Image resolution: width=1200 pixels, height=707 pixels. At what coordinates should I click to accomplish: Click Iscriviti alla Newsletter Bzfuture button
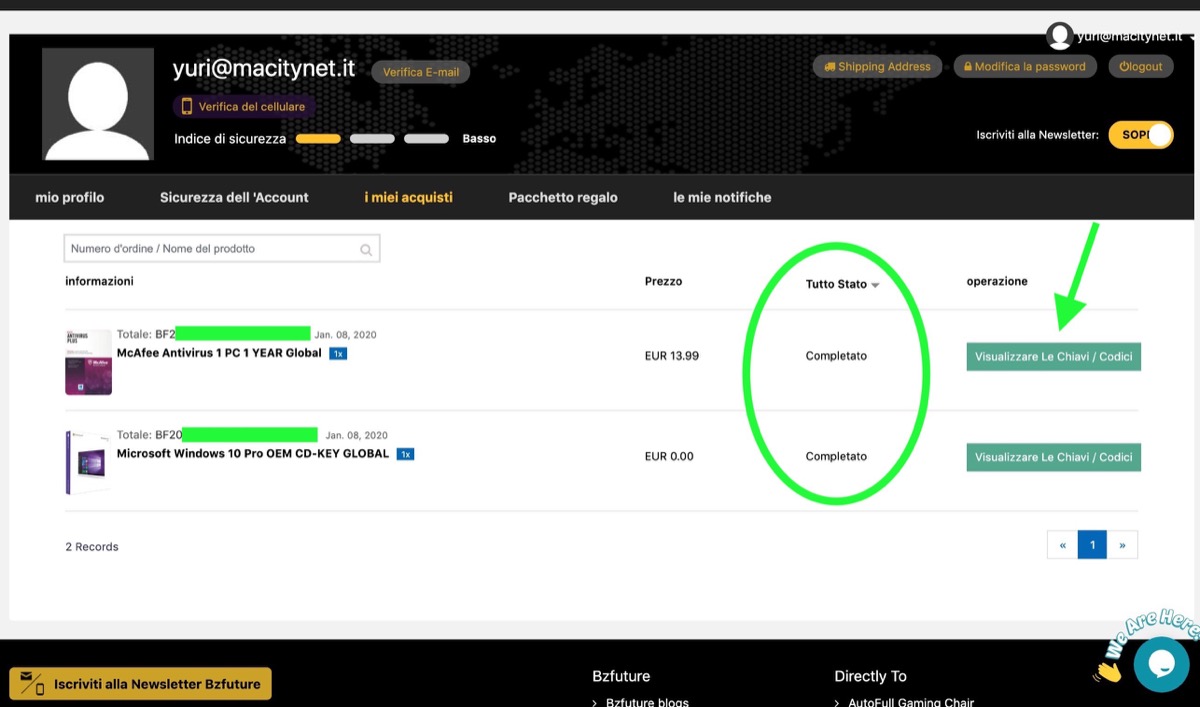click(140, 684)
